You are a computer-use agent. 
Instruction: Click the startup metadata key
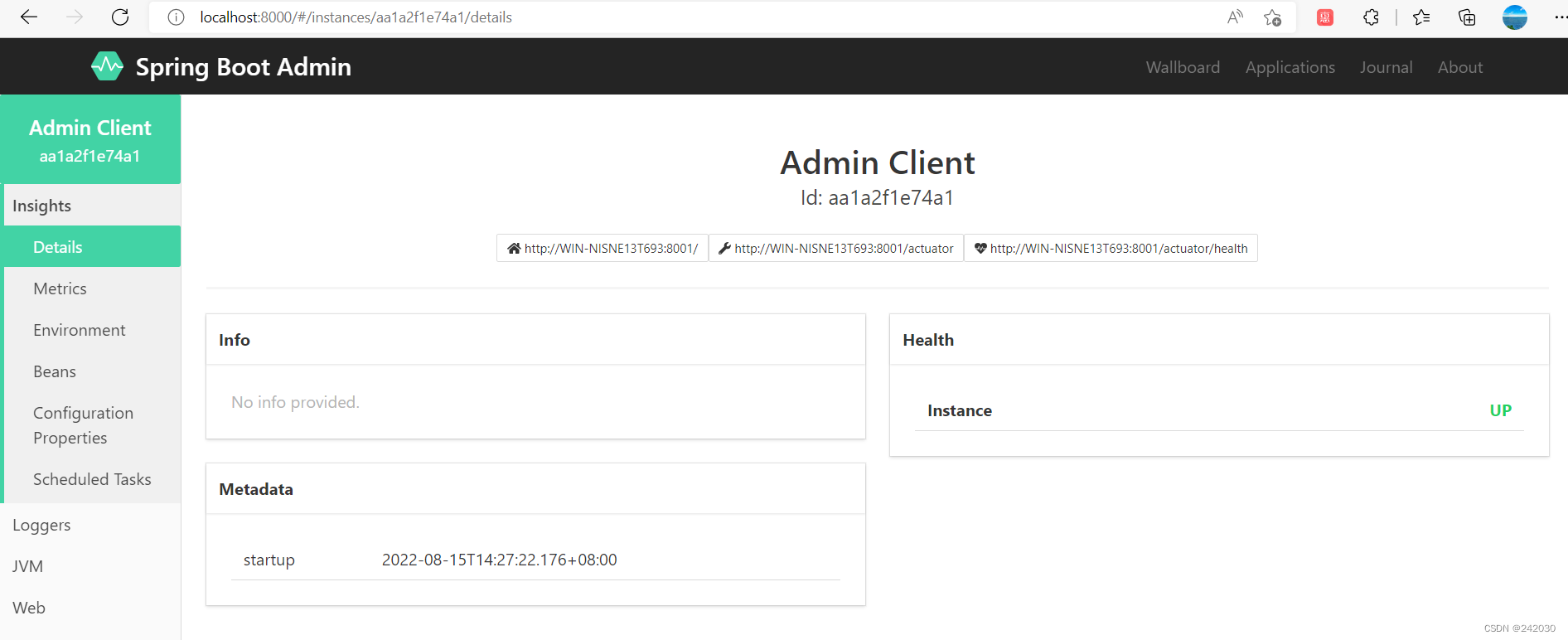[269, 560]
